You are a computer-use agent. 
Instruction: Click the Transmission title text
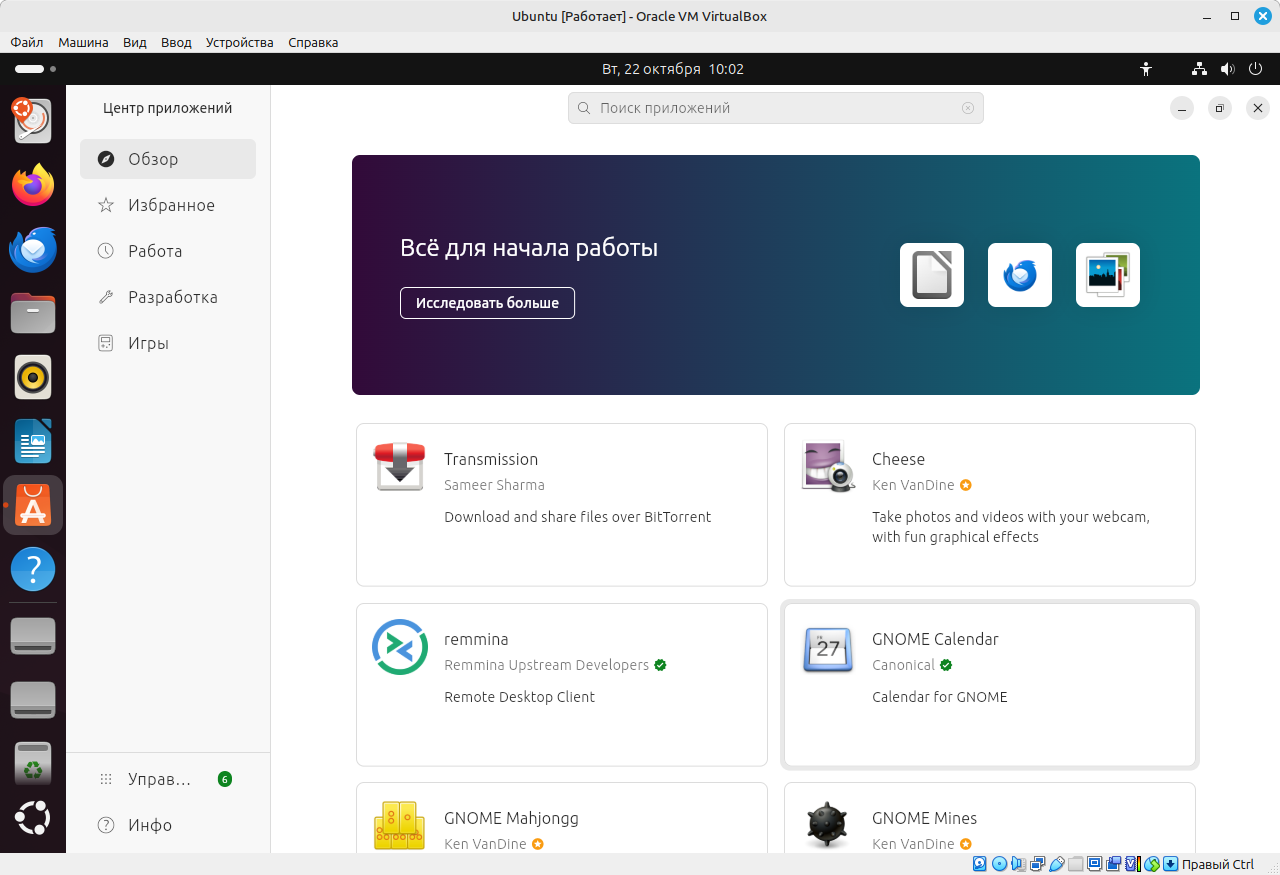click(491, 459)
